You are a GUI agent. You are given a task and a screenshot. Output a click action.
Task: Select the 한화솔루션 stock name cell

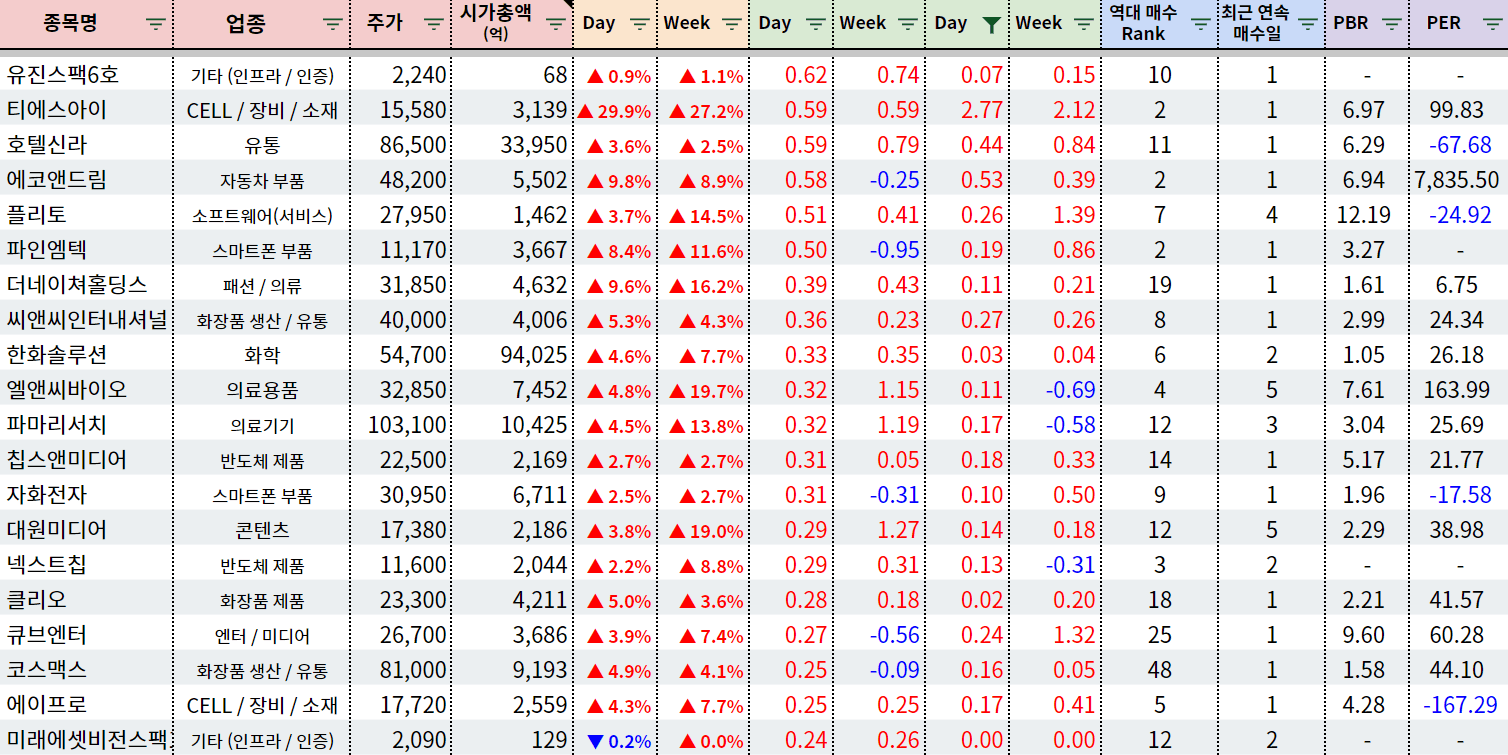87,355
